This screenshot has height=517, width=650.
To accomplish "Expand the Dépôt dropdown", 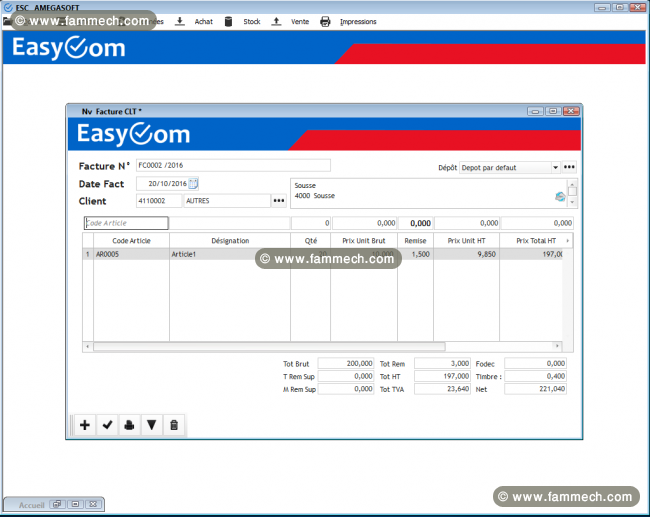I will (x=555, y=167).
